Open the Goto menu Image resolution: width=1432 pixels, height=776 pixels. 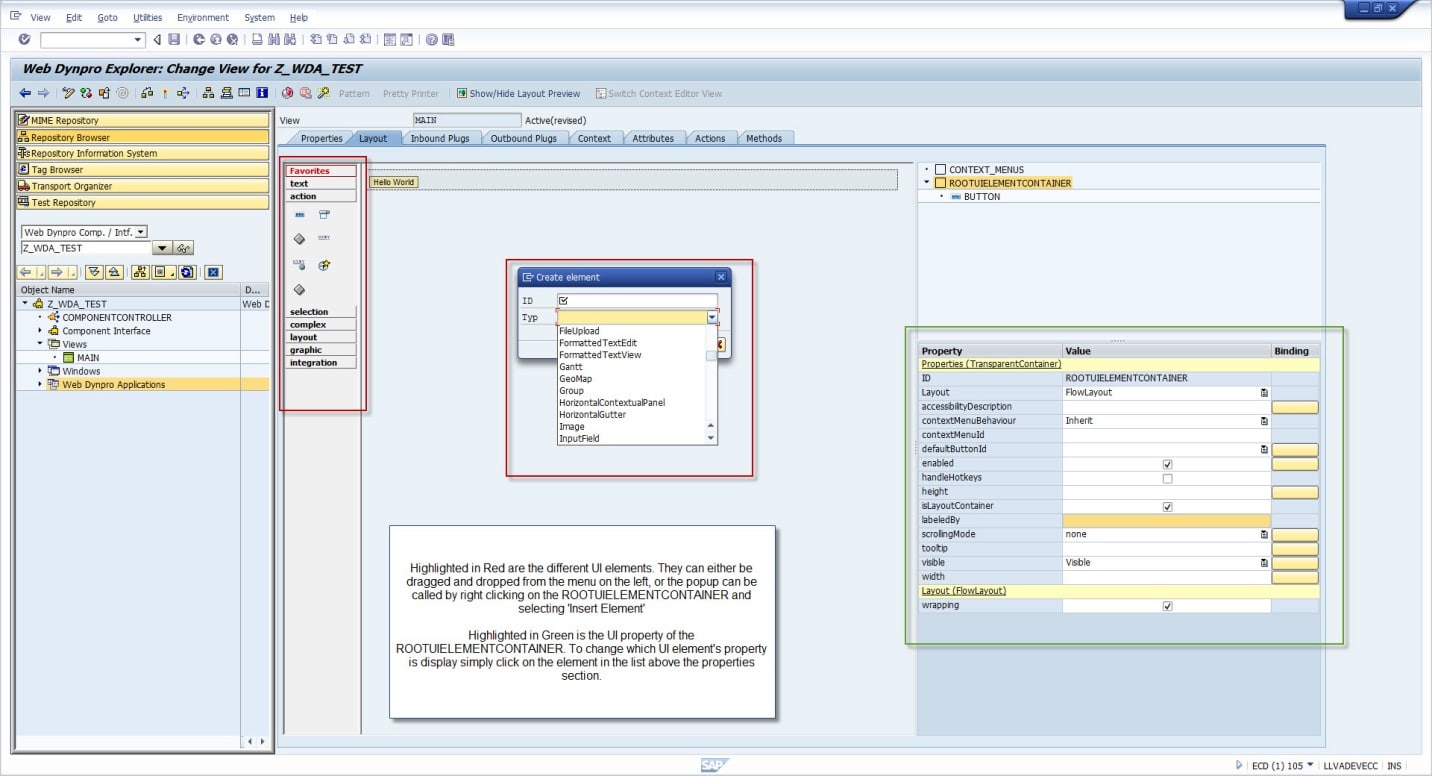pyautogui.click(x=107, y=18)
